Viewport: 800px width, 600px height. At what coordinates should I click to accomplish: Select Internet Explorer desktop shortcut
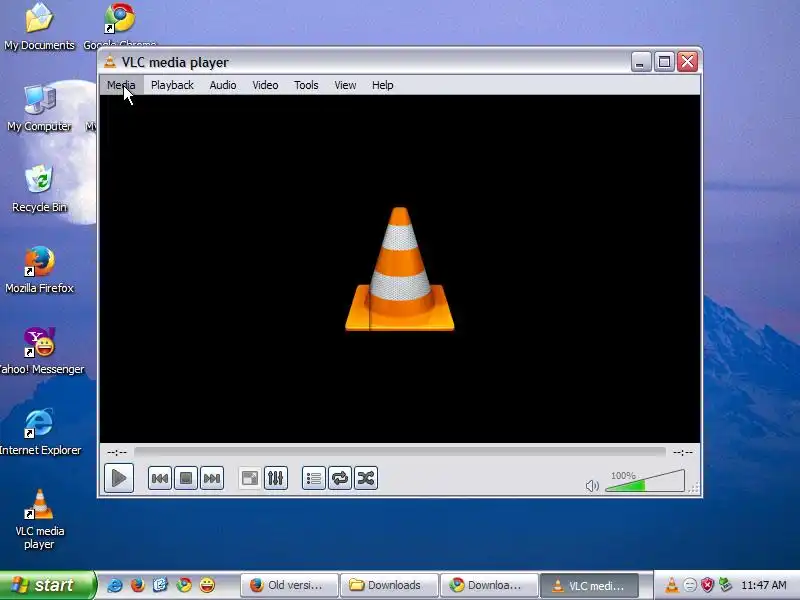(x=40, y=432)
